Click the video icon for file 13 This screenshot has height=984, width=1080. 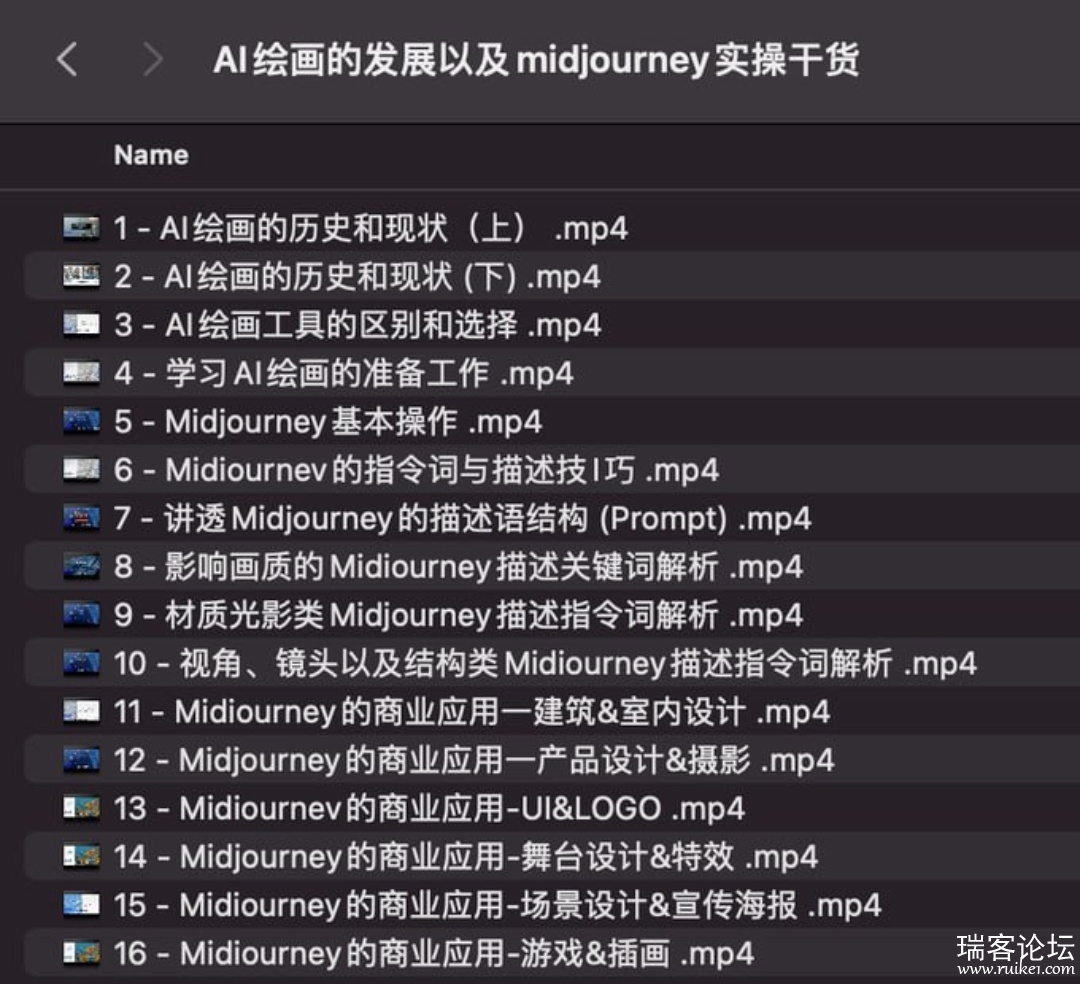[x=81, y=808]
